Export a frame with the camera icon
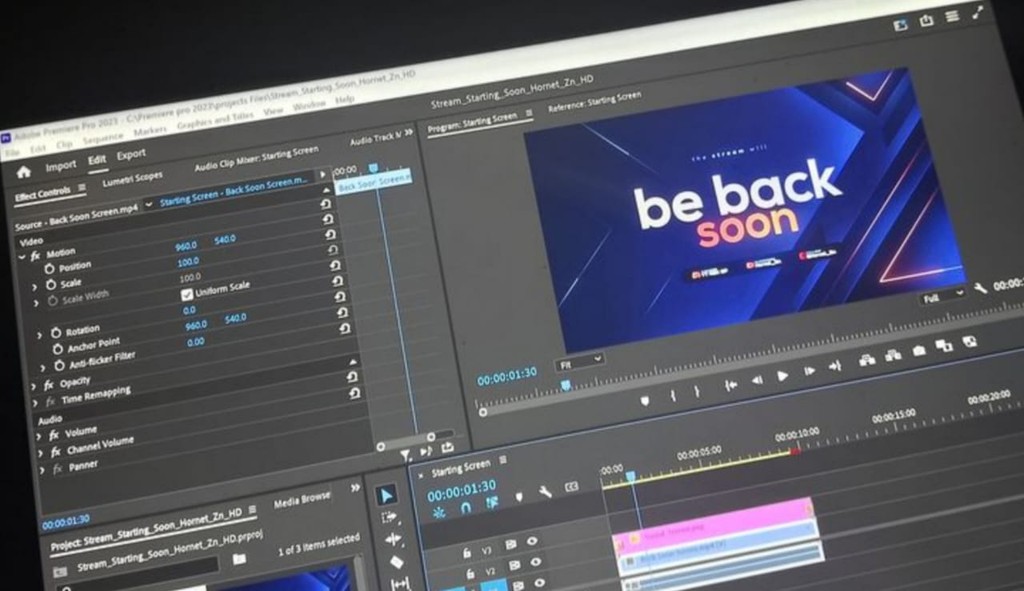This screenshot has width=1024, height=591. tap(918, 351)
